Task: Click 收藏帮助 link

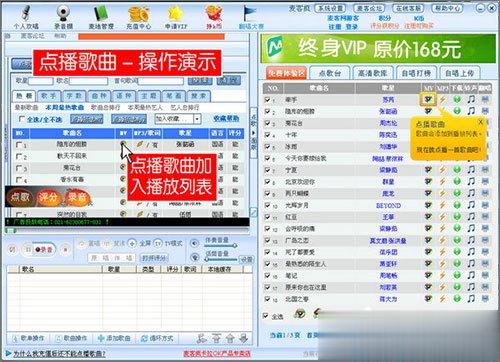Action: (226, 119)
